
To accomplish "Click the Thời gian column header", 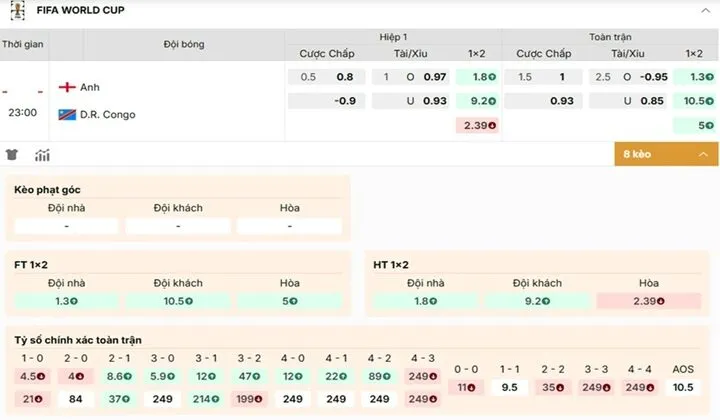I will click(23, 45).
